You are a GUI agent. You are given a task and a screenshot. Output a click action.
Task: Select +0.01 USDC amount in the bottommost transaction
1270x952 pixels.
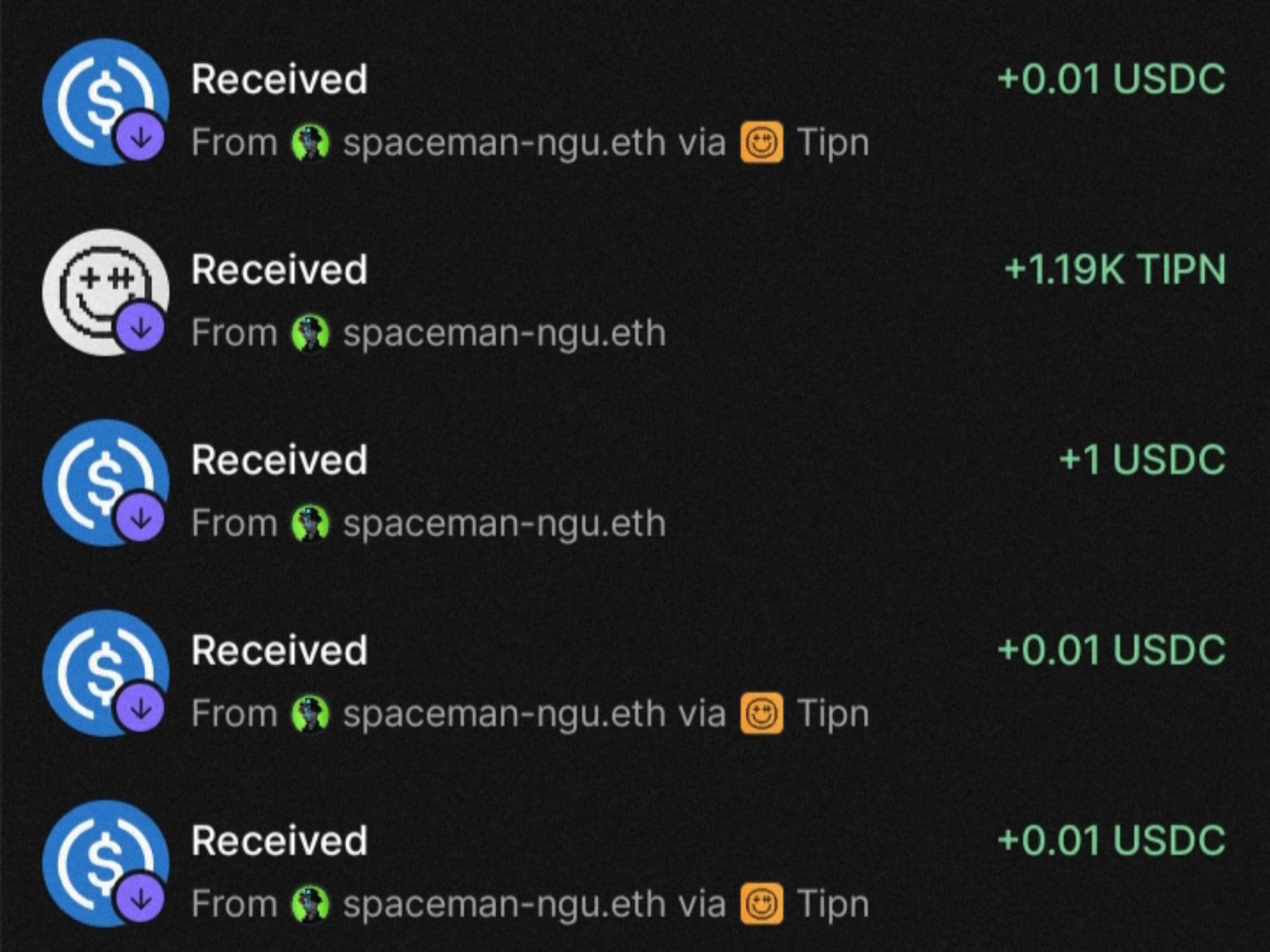coord(1111,841)
